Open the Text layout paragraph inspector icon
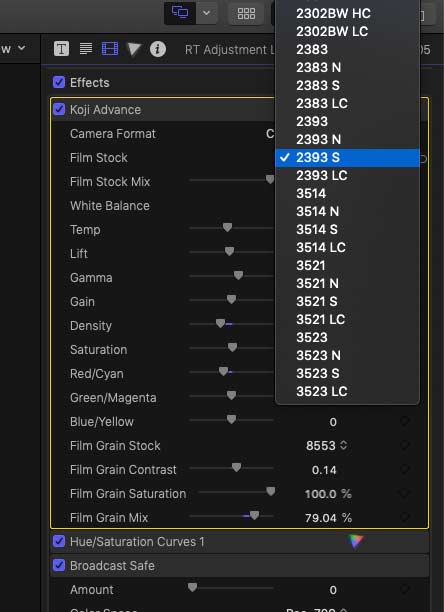 [x=86, y=49]
